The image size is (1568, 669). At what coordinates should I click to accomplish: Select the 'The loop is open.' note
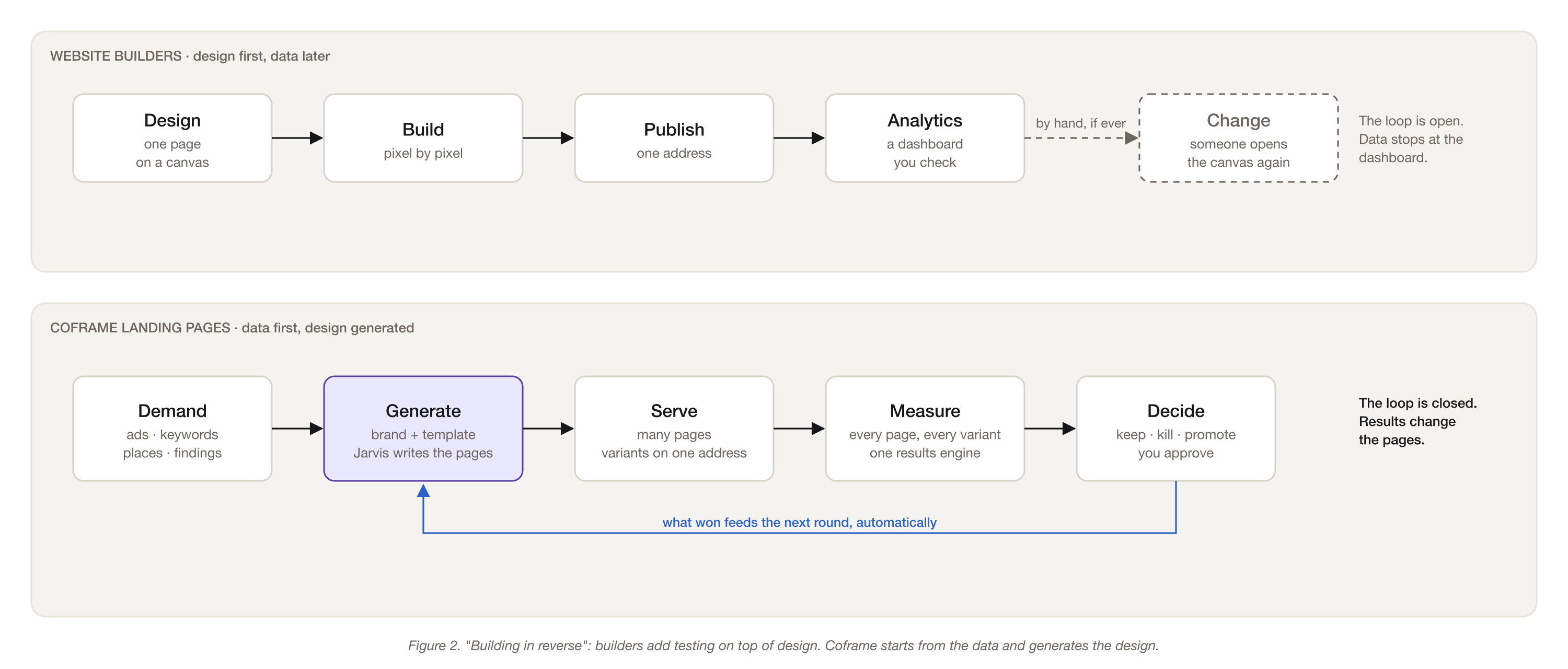pos(1410,139)
